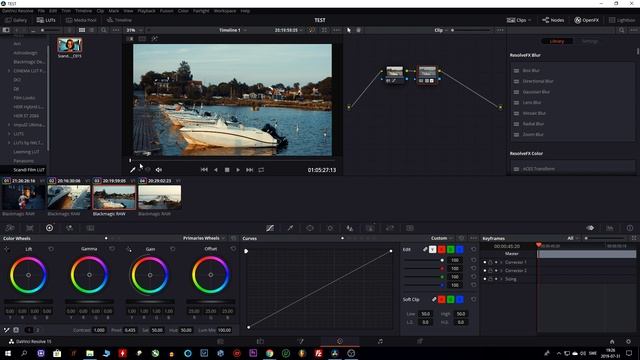Image resolution: width=640 pixels, height=360 pixels.
Task: Switch to OpenFX Library tab
Action: [557, 41]
